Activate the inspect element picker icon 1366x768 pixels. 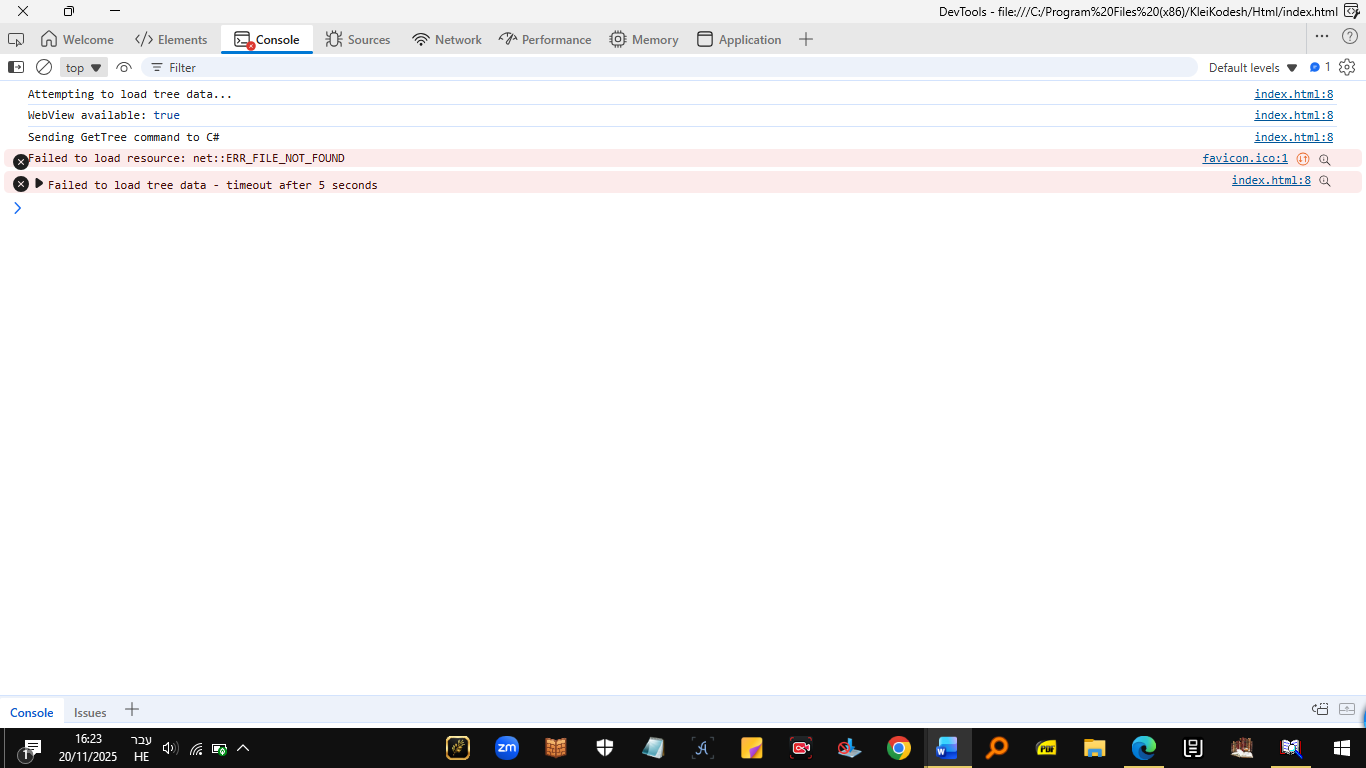(x=16, y=39)
